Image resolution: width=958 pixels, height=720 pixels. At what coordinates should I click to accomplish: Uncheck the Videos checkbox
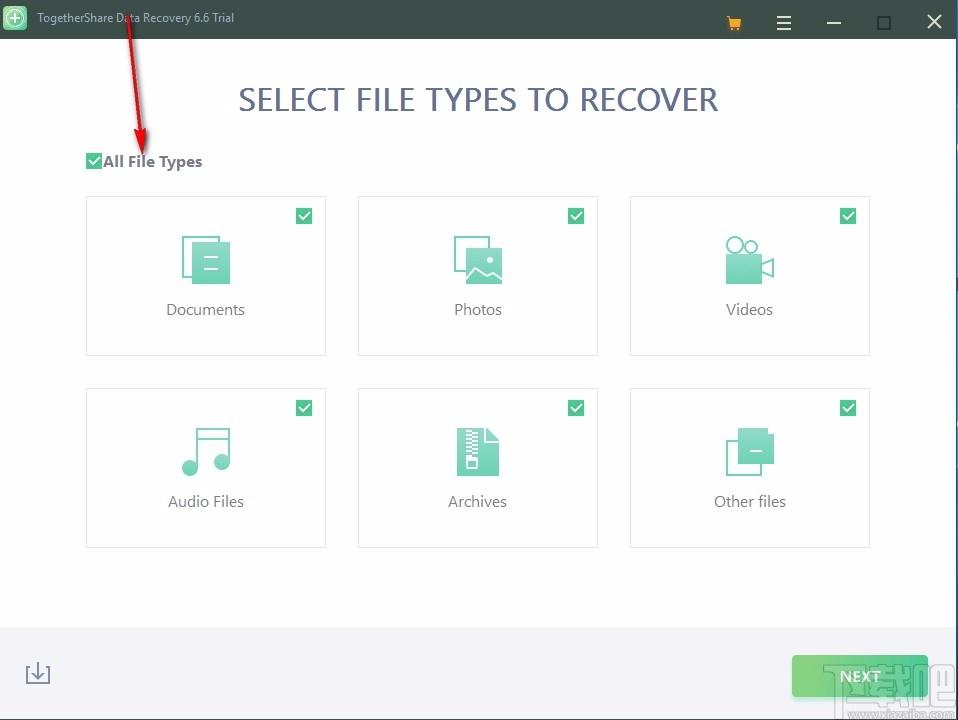pos(848,216)
